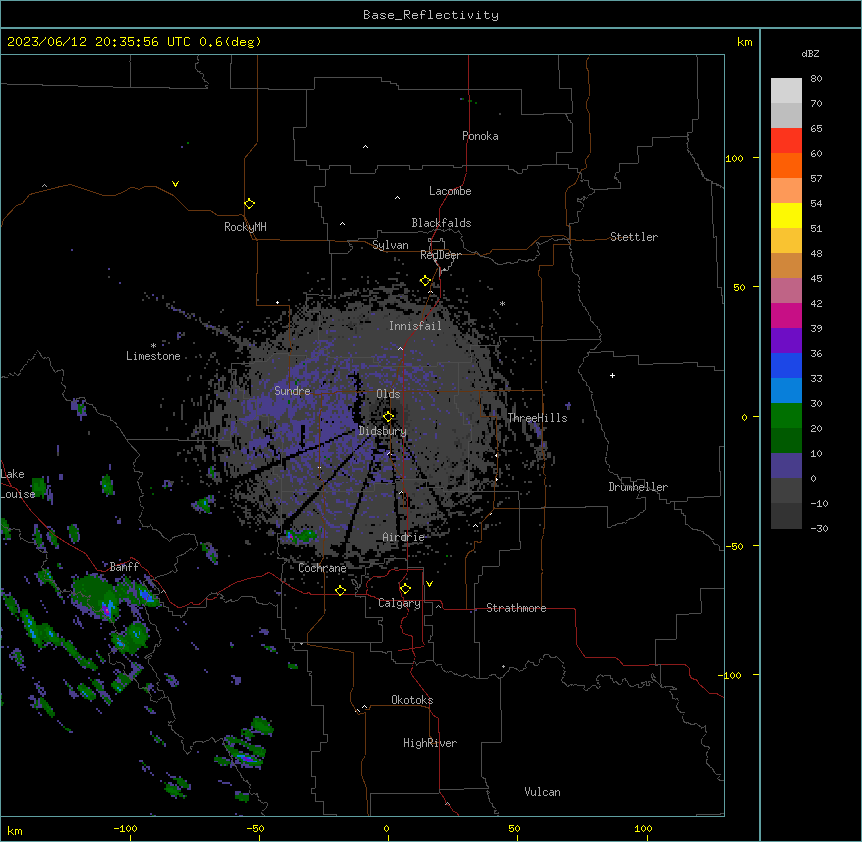The height and width of the screenshot is (842, 862).
Task: Click the HighRiver label
Action: tap(430, 743)
